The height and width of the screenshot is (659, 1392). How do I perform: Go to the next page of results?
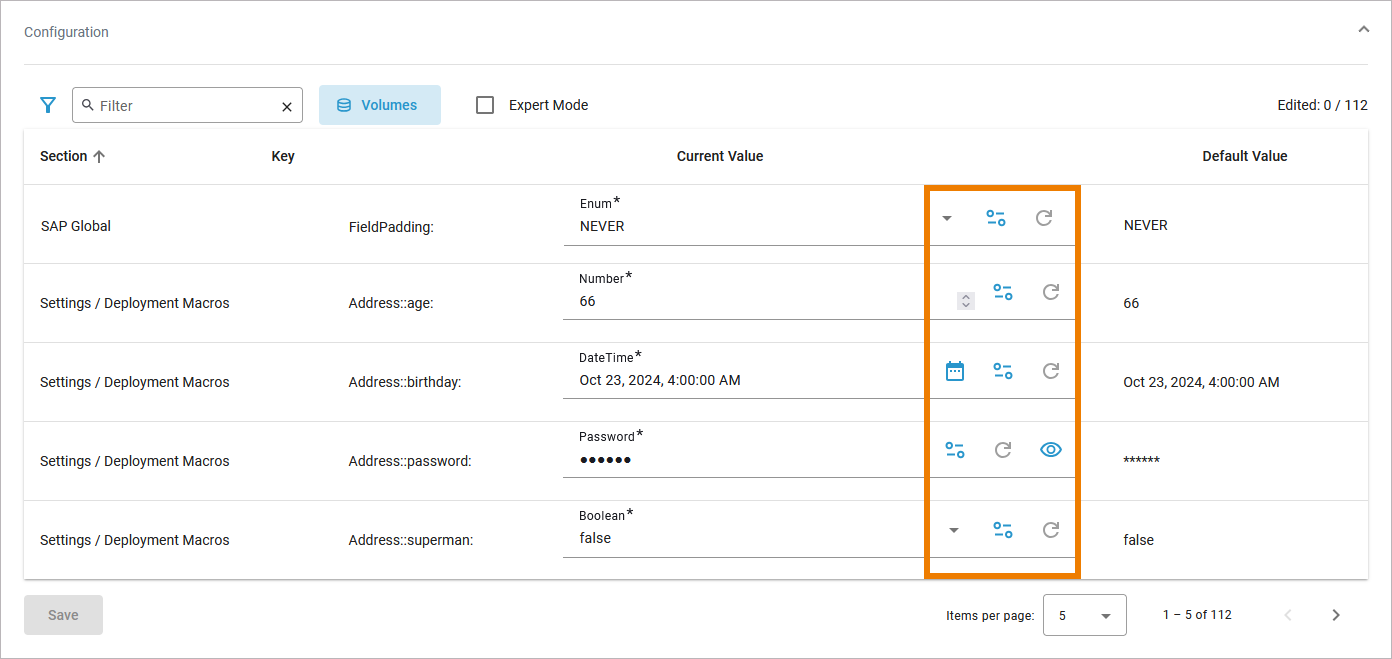1336,615
